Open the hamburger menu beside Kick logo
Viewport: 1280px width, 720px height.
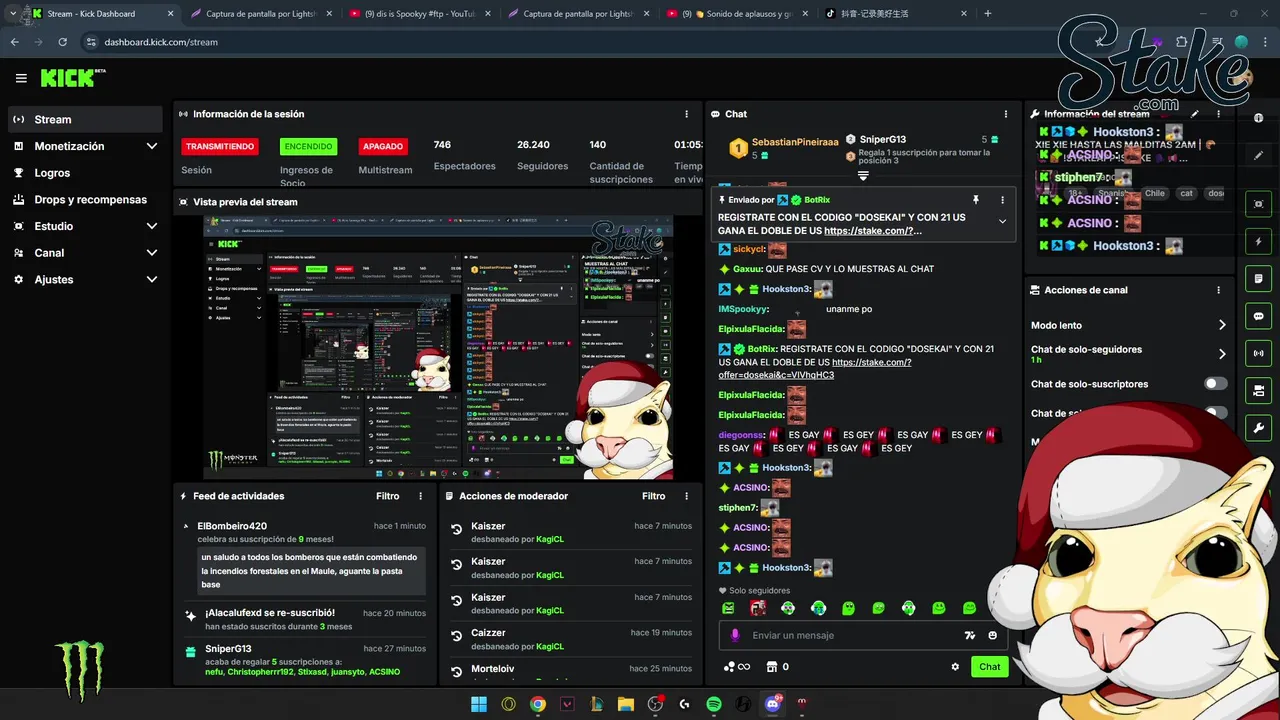pos(21,78)
